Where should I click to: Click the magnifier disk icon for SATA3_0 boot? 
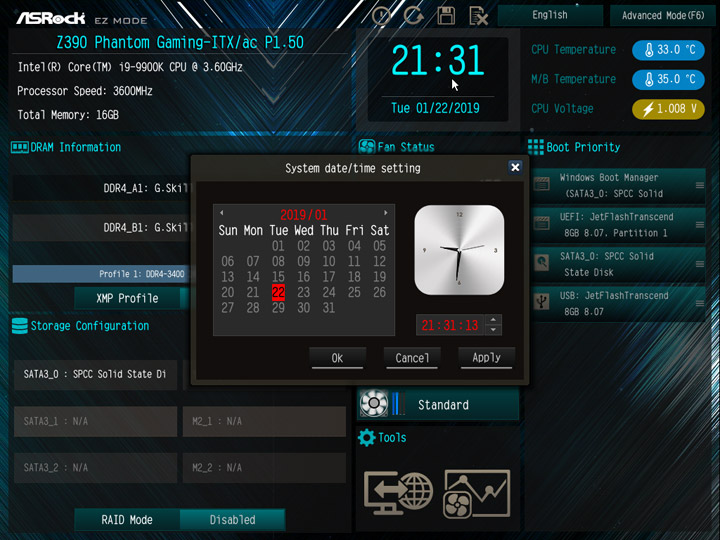(x=542, y=262)
